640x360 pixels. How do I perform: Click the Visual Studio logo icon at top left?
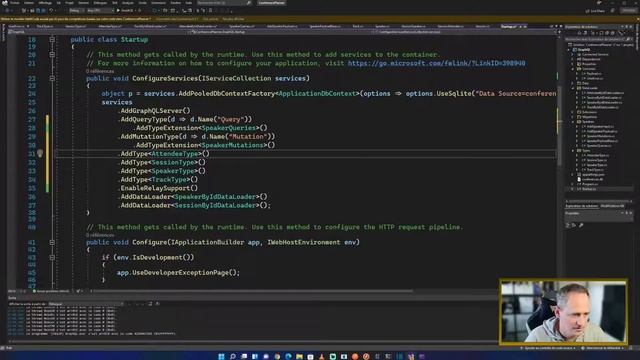click(4, 3)
